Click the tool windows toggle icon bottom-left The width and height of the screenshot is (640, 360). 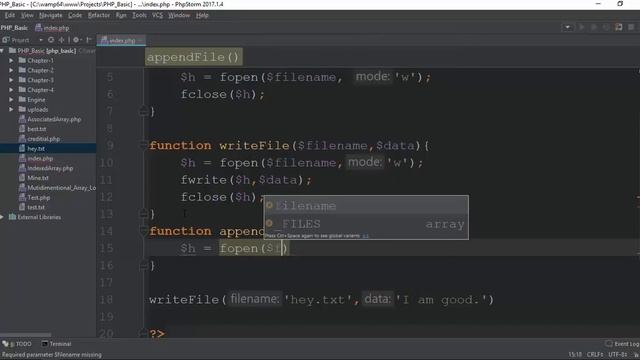pyautogui.click(x=5, y=344)
